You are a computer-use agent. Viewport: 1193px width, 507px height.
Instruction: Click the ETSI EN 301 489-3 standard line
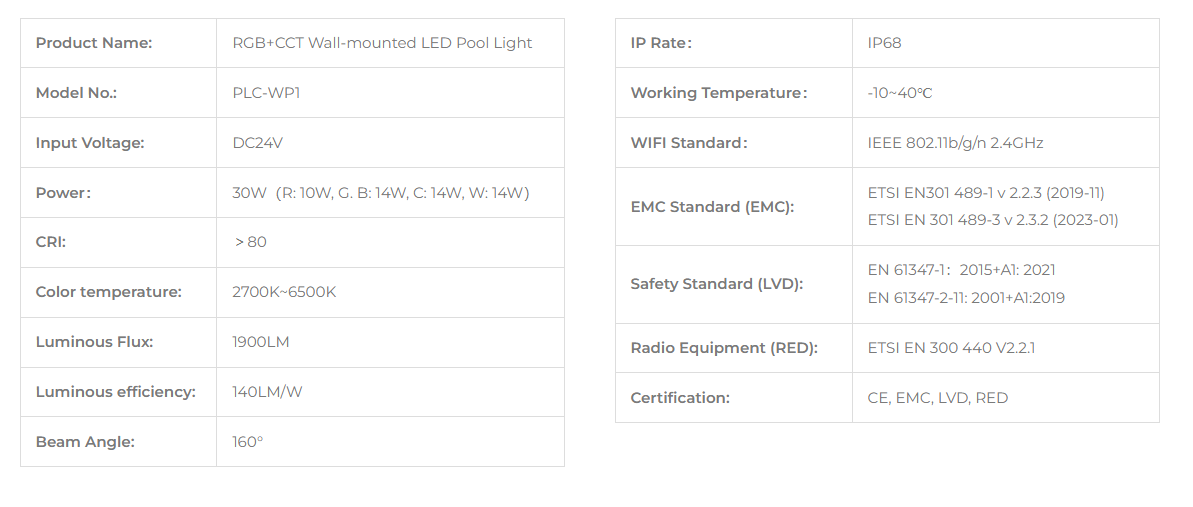click(x=993, y=220)
